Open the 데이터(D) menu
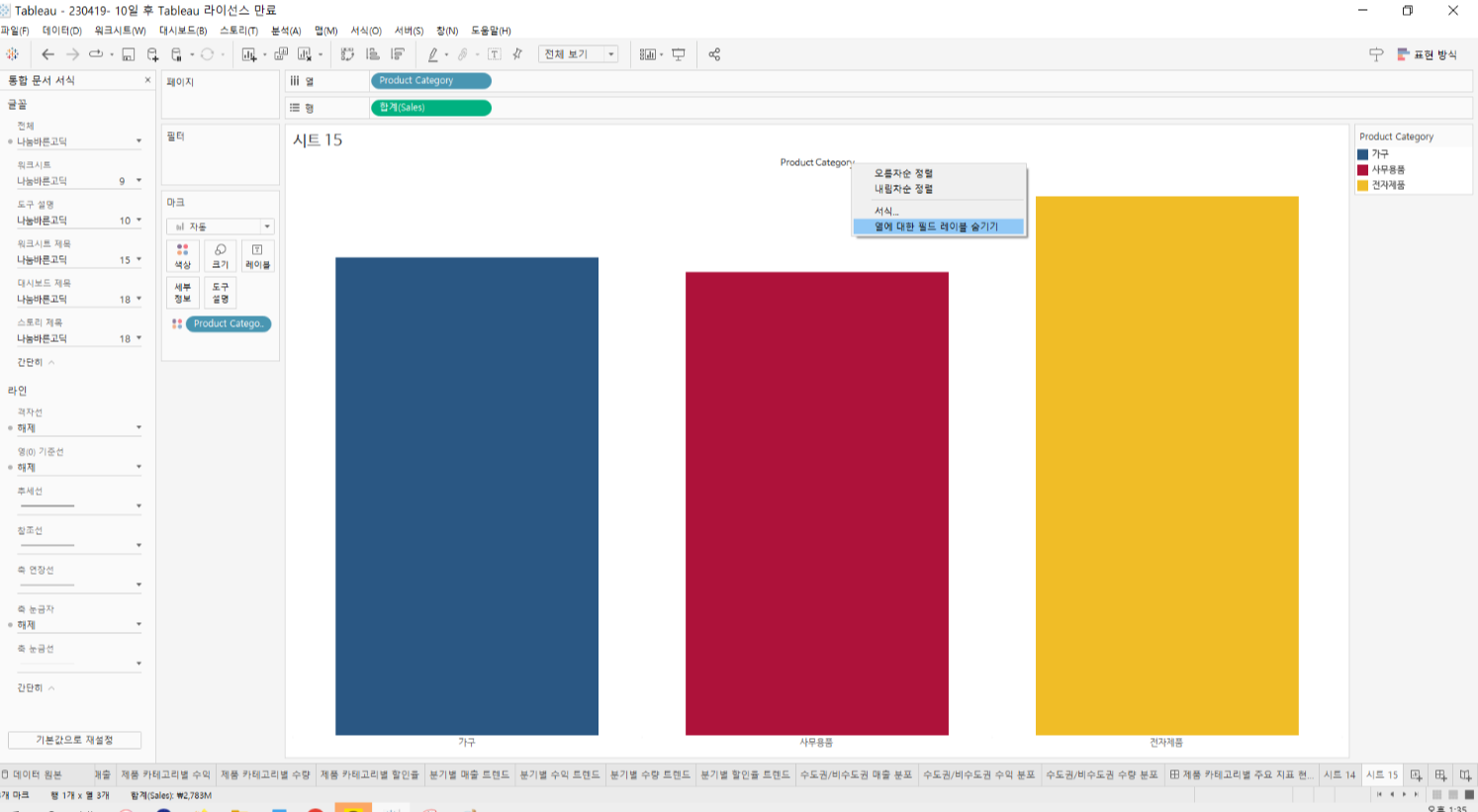Viewport: 1478px width, 812px height. [62, 31]
